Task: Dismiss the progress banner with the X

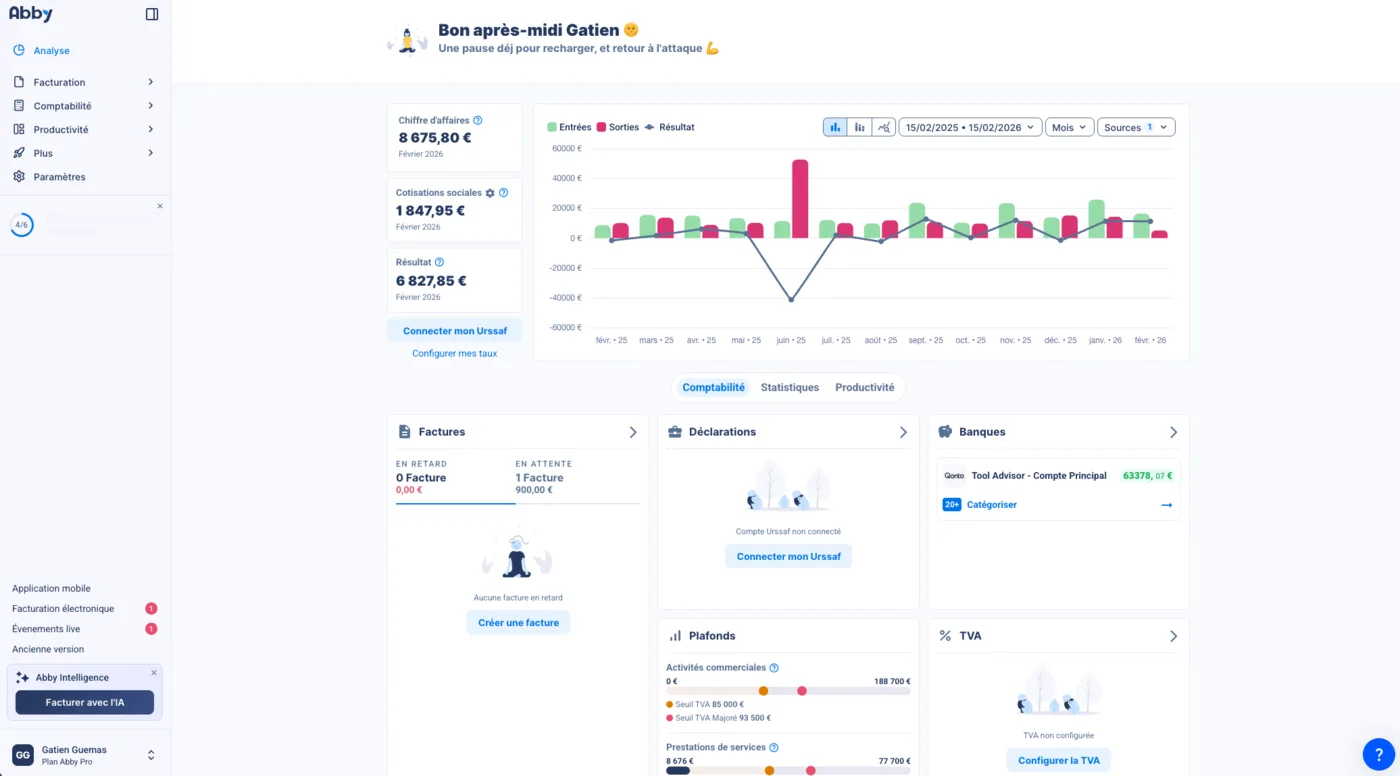Action: pyautogui.click(x=159, y=206)
